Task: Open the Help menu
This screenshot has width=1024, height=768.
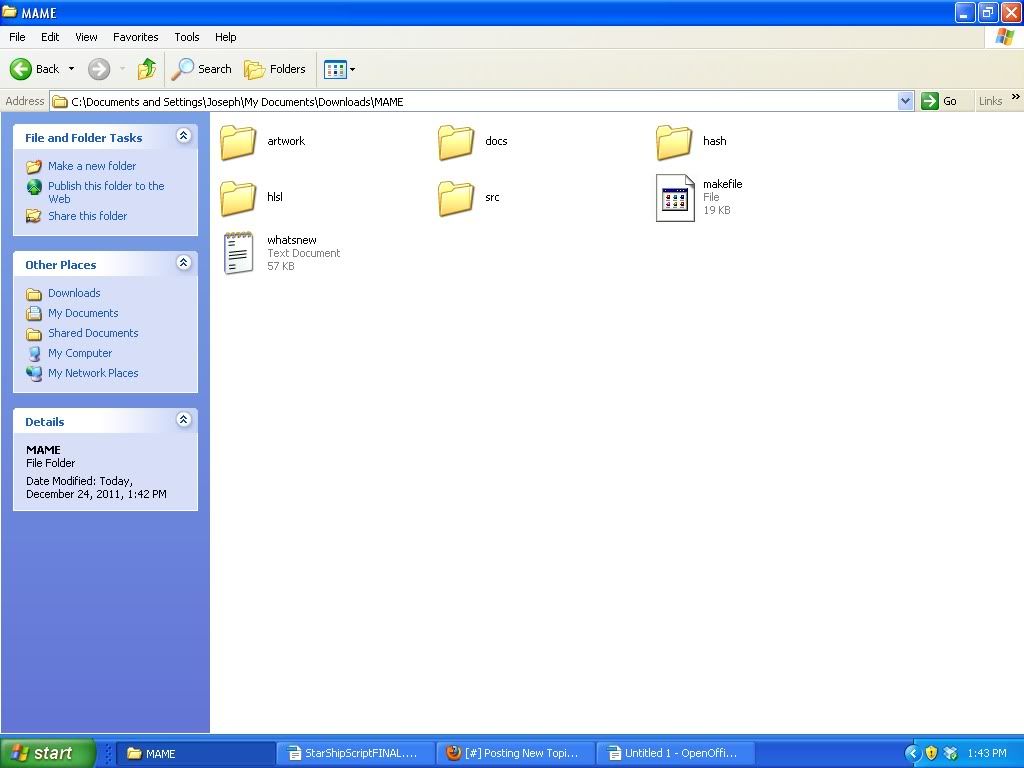Action: point(225,37)
